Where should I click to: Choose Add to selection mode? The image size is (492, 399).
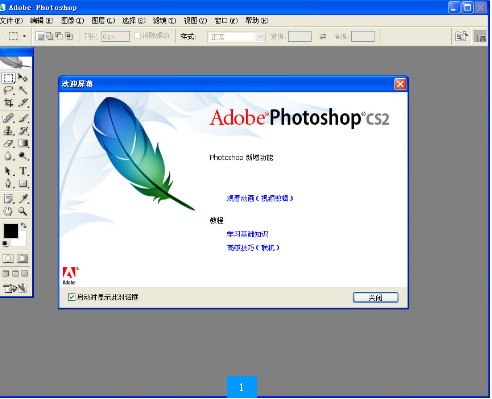point(49,36)
